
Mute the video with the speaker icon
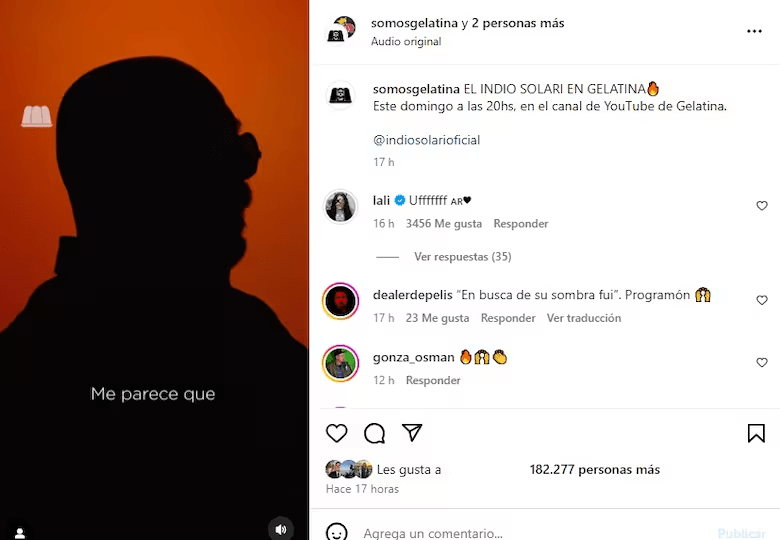point(281,530)
